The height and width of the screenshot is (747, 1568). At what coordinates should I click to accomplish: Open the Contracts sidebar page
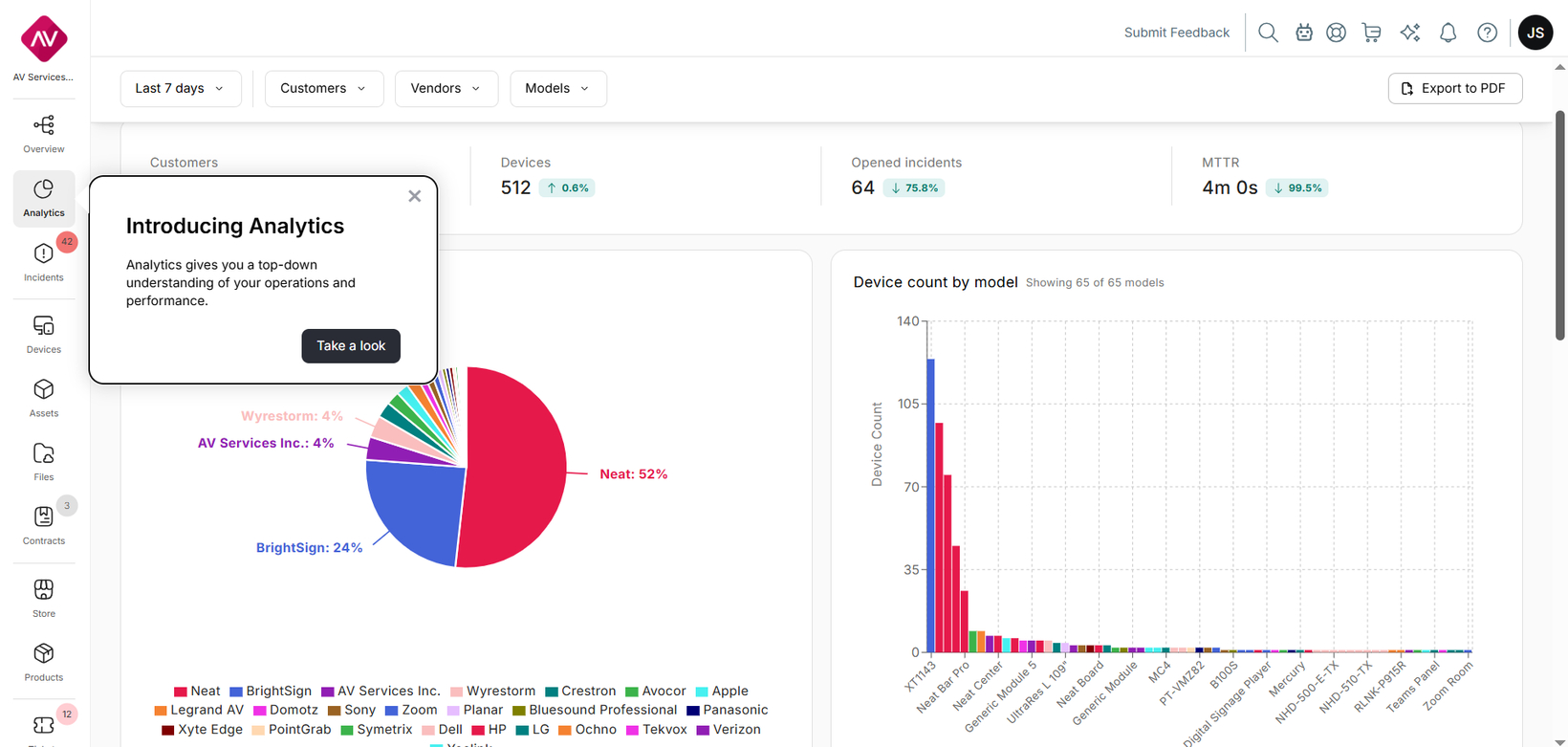pos(44,526)
